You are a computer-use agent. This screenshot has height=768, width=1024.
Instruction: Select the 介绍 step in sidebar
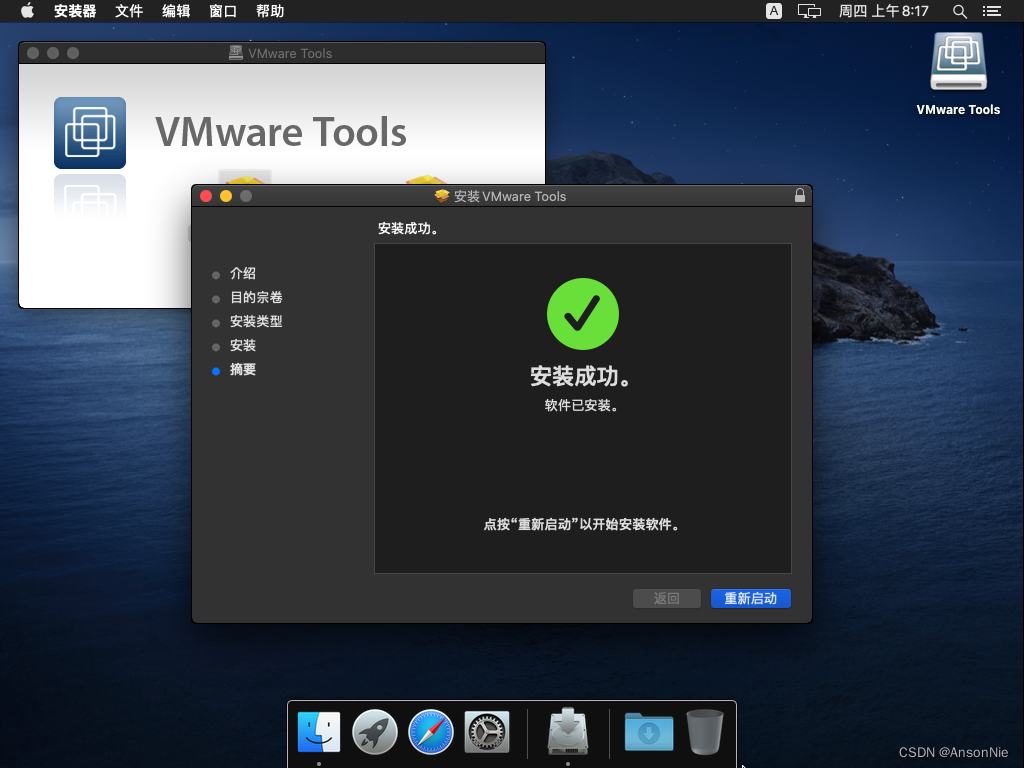click(x=242, y=273)
